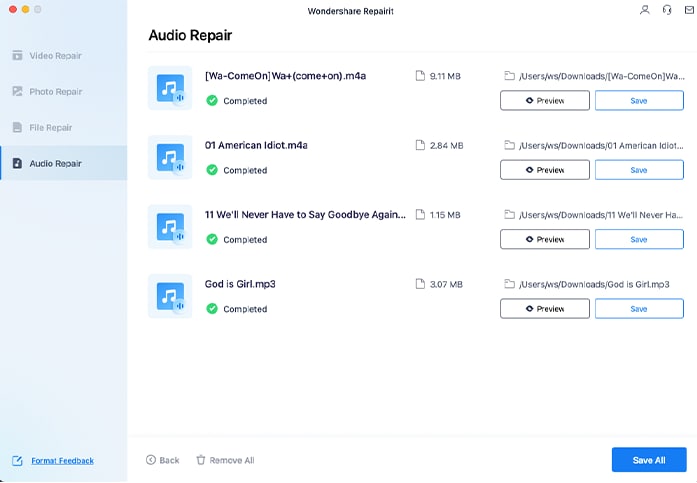Save 11 We'll Never Have to Say Goodbye
Viewport: 697px width, 483px height.
639,239
